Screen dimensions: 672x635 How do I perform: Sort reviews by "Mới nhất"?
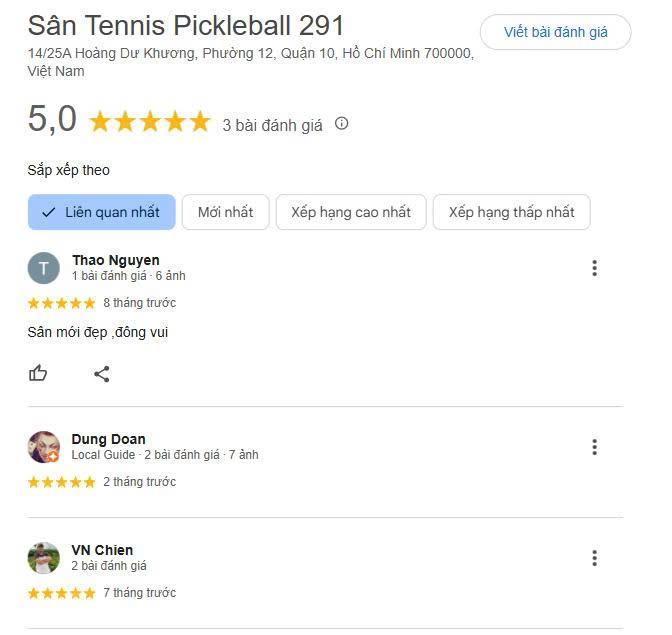[225, 212]
